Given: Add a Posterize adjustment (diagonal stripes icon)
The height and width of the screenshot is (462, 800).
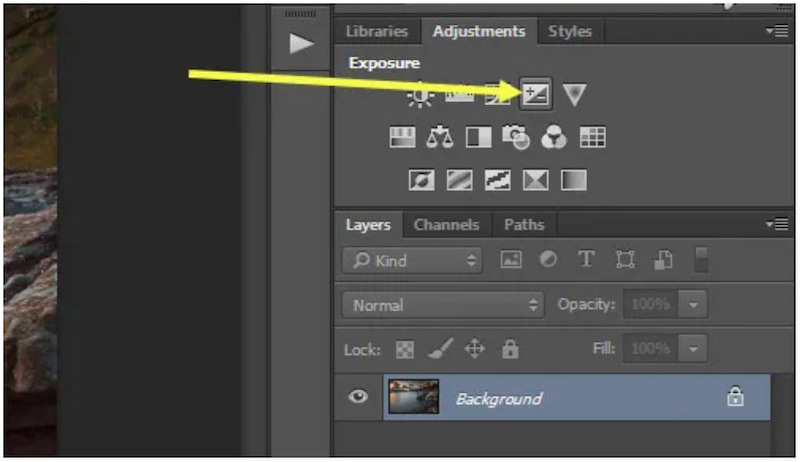Looking at the screenshot, I should click(x=459, y=181).
